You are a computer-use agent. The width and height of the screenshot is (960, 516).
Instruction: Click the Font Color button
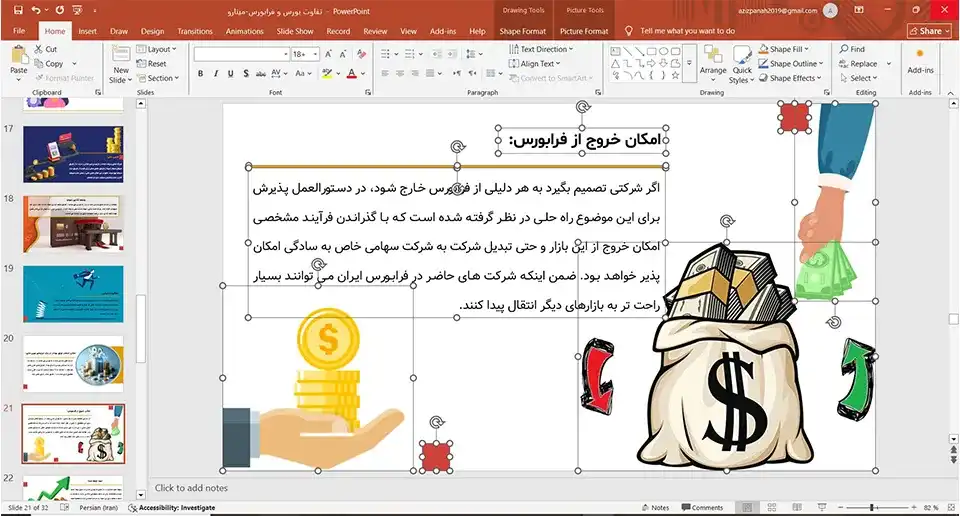click(351, 73)
